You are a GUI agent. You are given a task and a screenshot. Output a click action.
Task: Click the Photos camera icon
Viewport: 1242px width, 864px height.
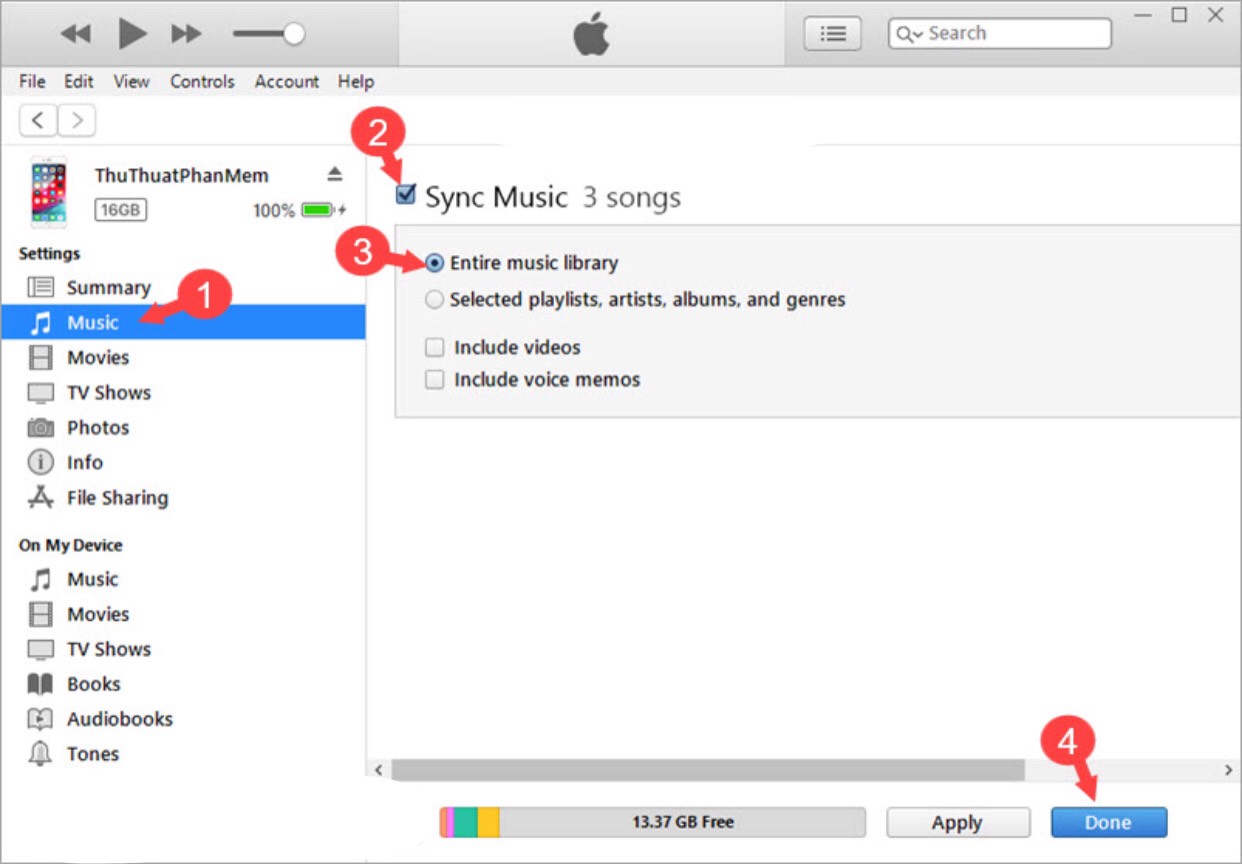pyautogui.click(x=40, y=428)
